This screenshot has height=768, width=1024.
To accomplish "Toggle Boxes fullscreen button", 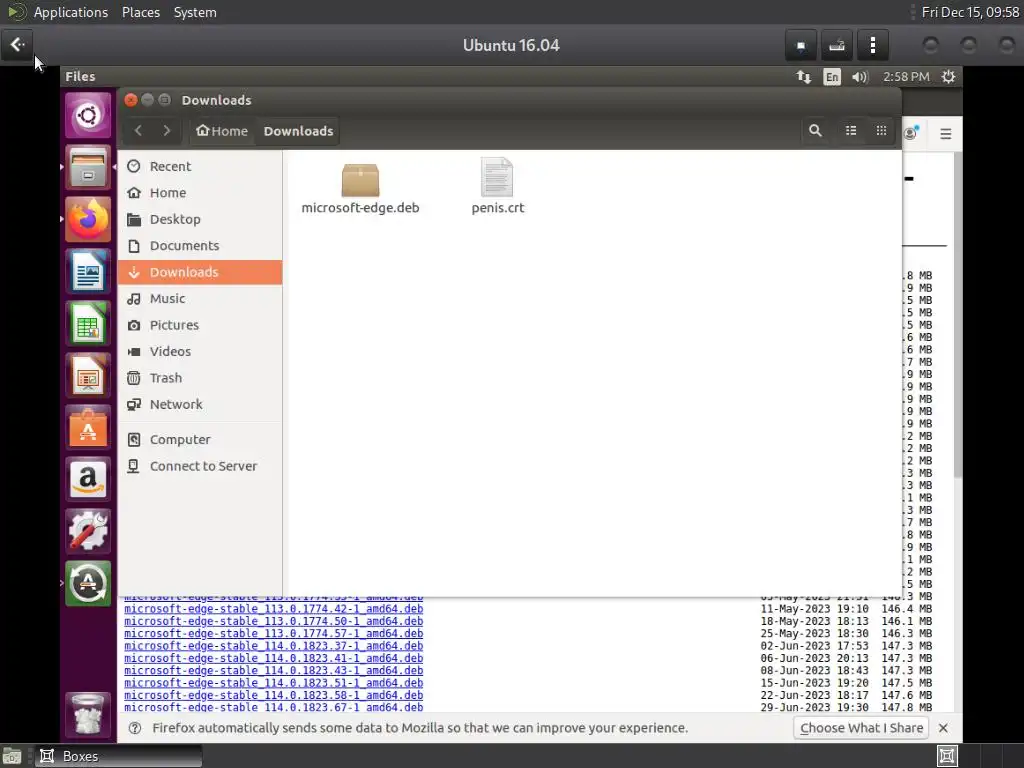I will 801,45.
